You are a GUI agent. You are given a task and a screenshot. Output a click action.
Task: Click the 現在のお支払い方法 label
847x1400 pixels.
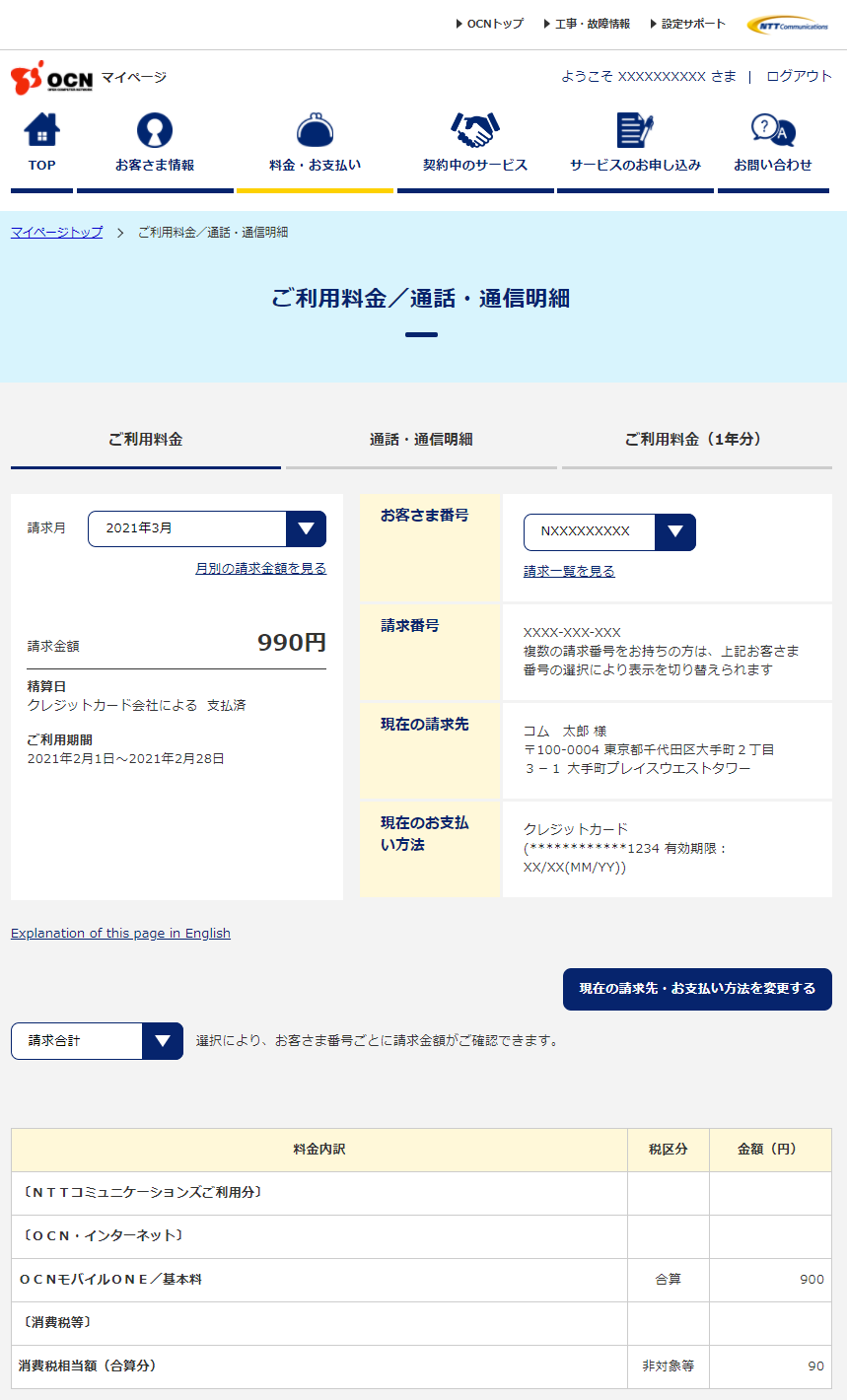[425, 833]
